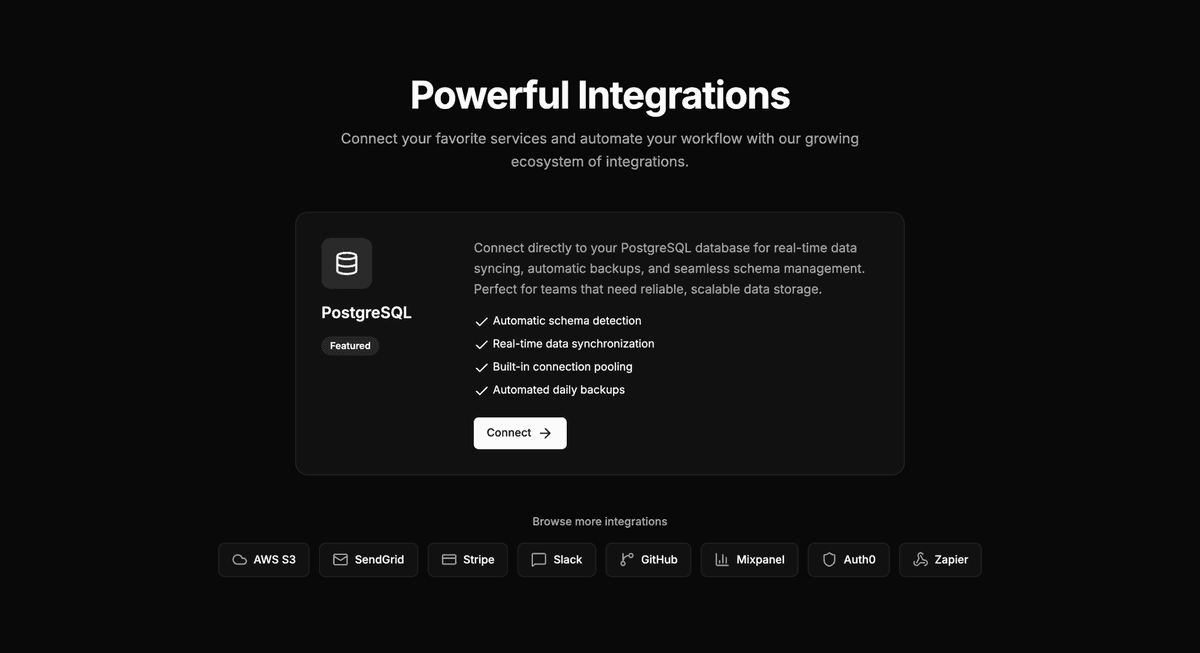Screen dimensions: 1200x653
Task: Expand Browse more integrations
Action: (x=599, y=521)
